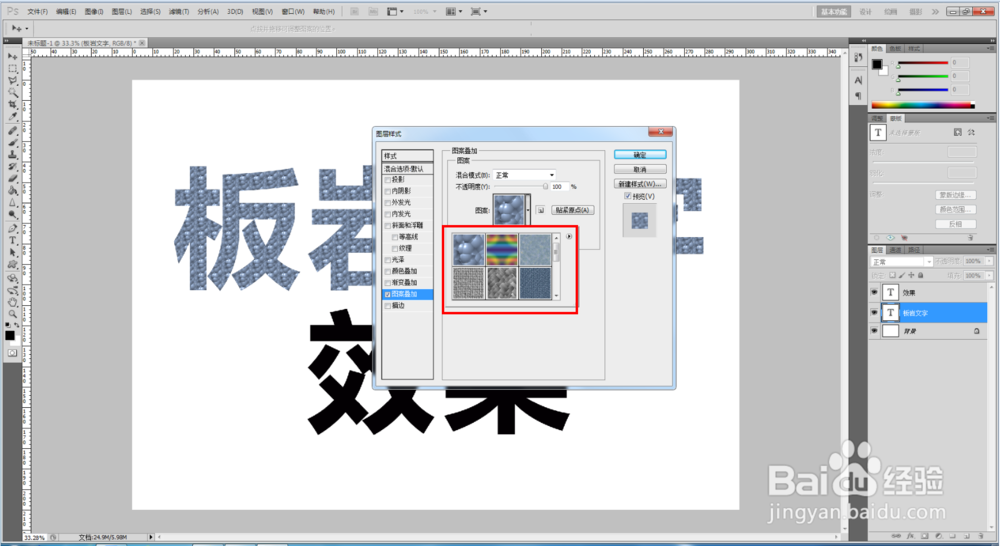Select the Blur tool
The image size is (1000, 546).
(12, 203)
